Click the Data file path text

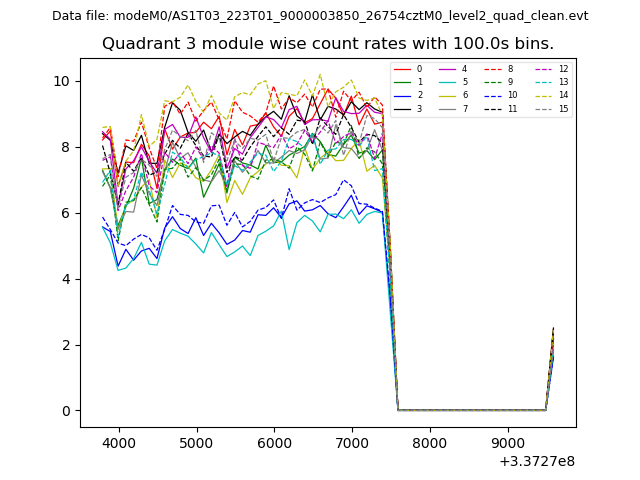[x=320, y=16]
